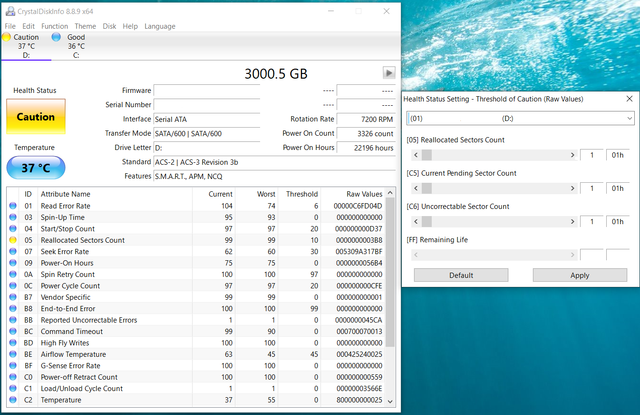Screen dimensions: 640x415
Task: Click the Serial Number field
Action: tap(207, 105)
